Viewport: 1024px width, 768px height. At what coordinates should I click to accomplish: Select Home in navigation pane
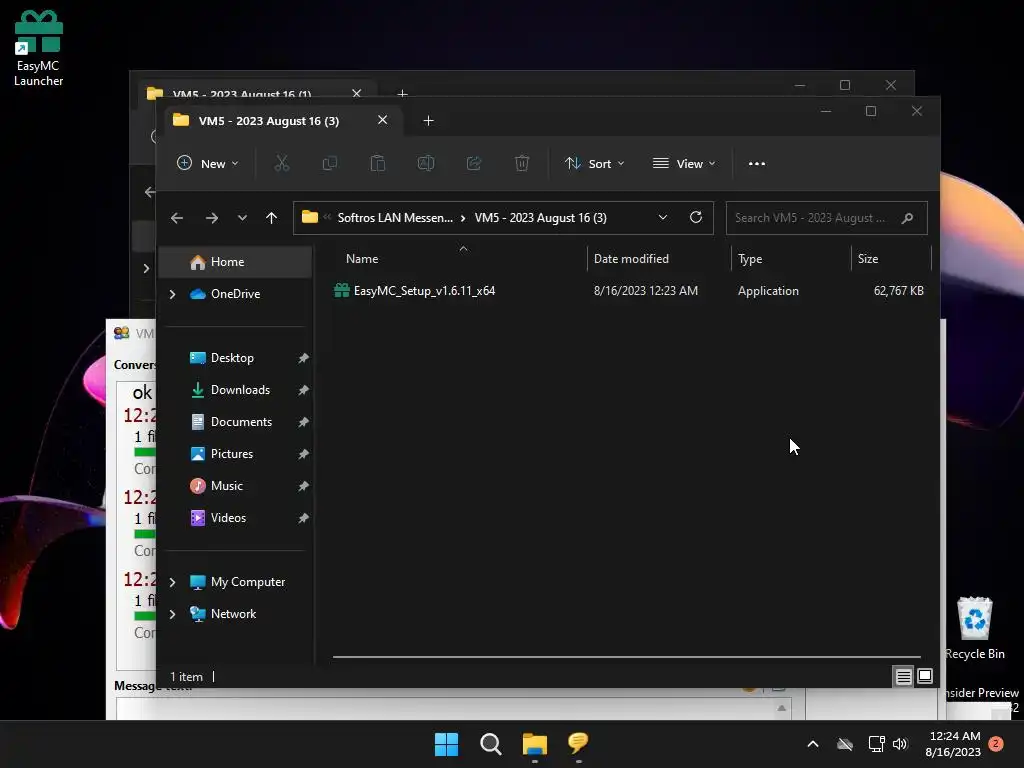point(235,262)
